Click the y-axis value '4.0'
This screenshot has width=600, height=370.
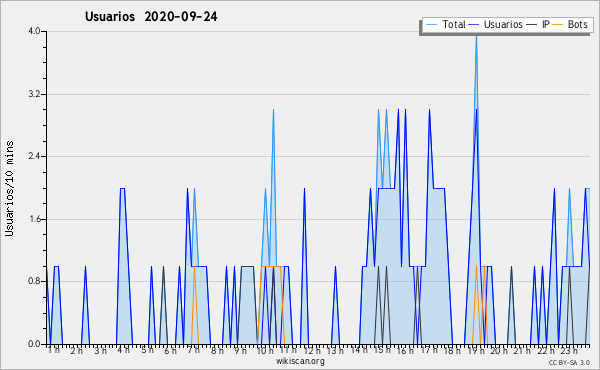(34, 31)
